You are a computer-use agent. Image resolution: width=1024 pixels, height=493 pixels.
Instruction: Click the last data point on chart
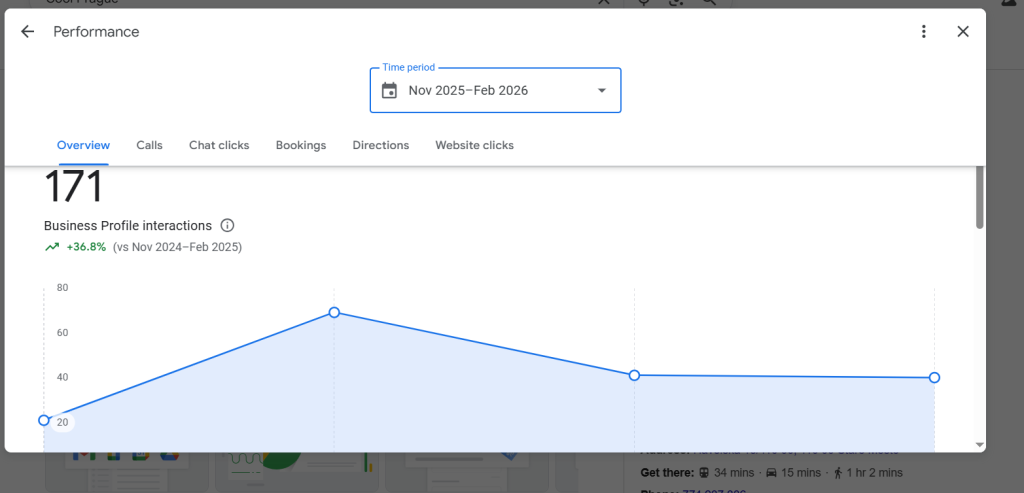[934, 378]
